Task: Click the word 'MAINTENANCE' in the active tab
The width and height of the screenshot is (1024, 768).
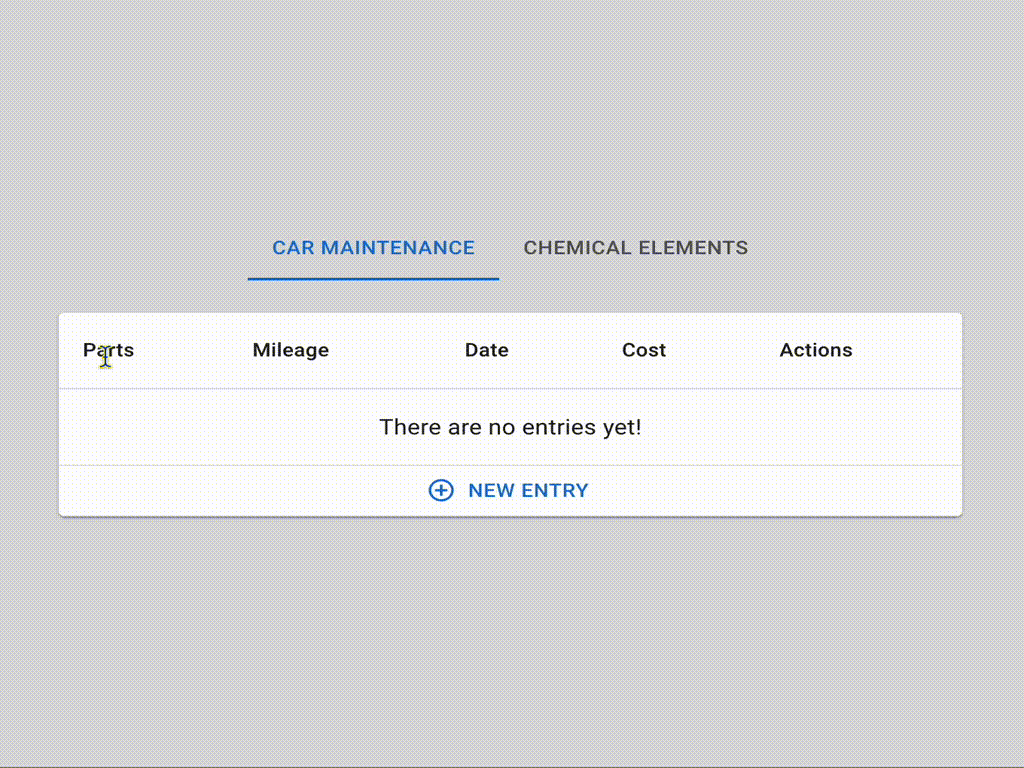Action: coord(398,248)
